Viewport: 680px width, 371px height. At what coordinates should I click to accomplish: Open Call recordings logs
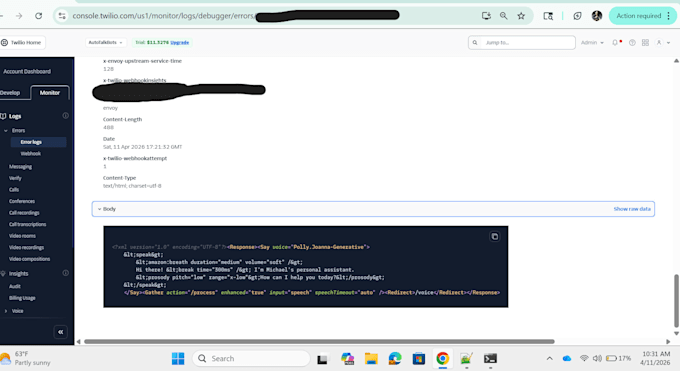click(24, 213)
